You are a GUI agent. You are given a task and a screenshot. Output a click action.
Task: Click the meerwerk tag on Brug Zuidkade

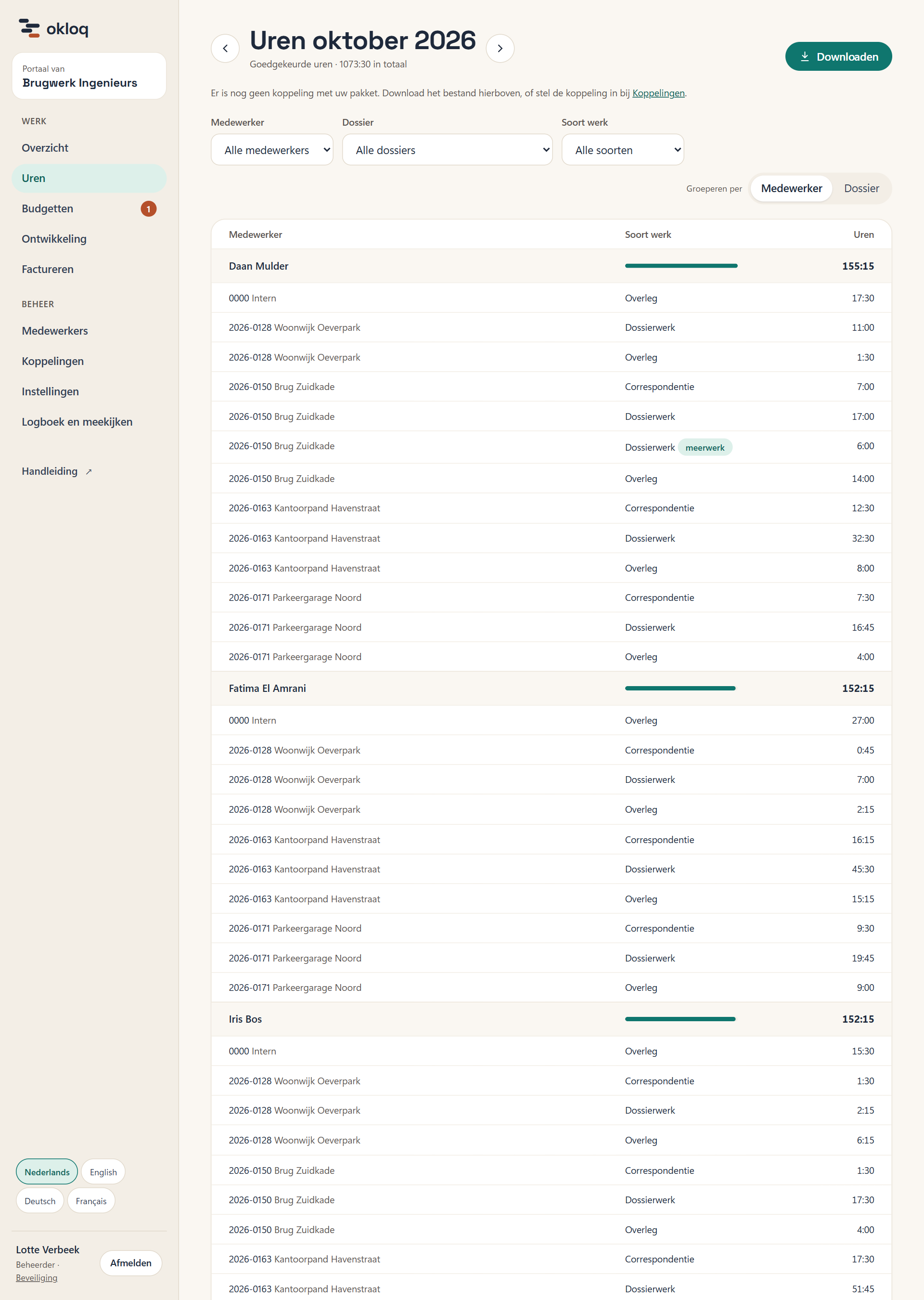pyautogui.click(x=705, y=447)
